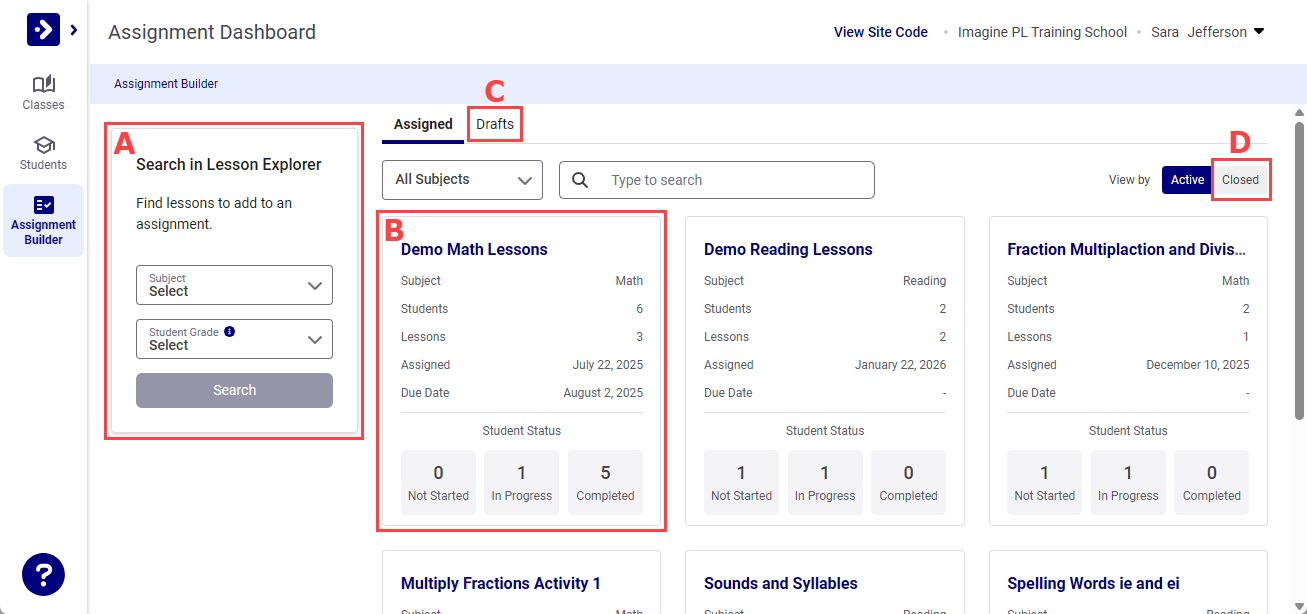Open the Subject select dropdown
The image size is (1307, 614).
(x=234, y=285)
